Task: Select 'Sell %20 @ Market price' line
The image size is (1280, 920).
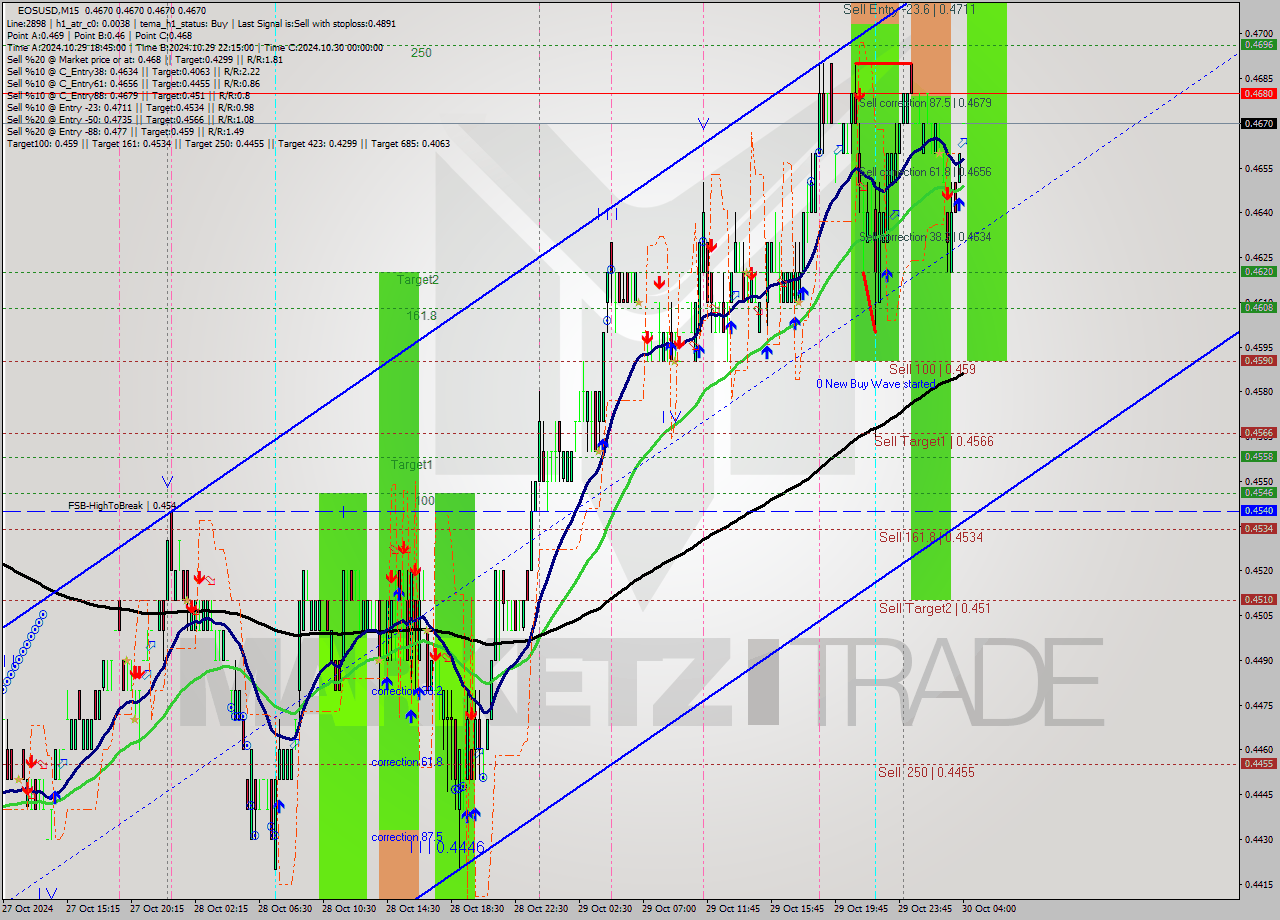Action: coord(144,59)
